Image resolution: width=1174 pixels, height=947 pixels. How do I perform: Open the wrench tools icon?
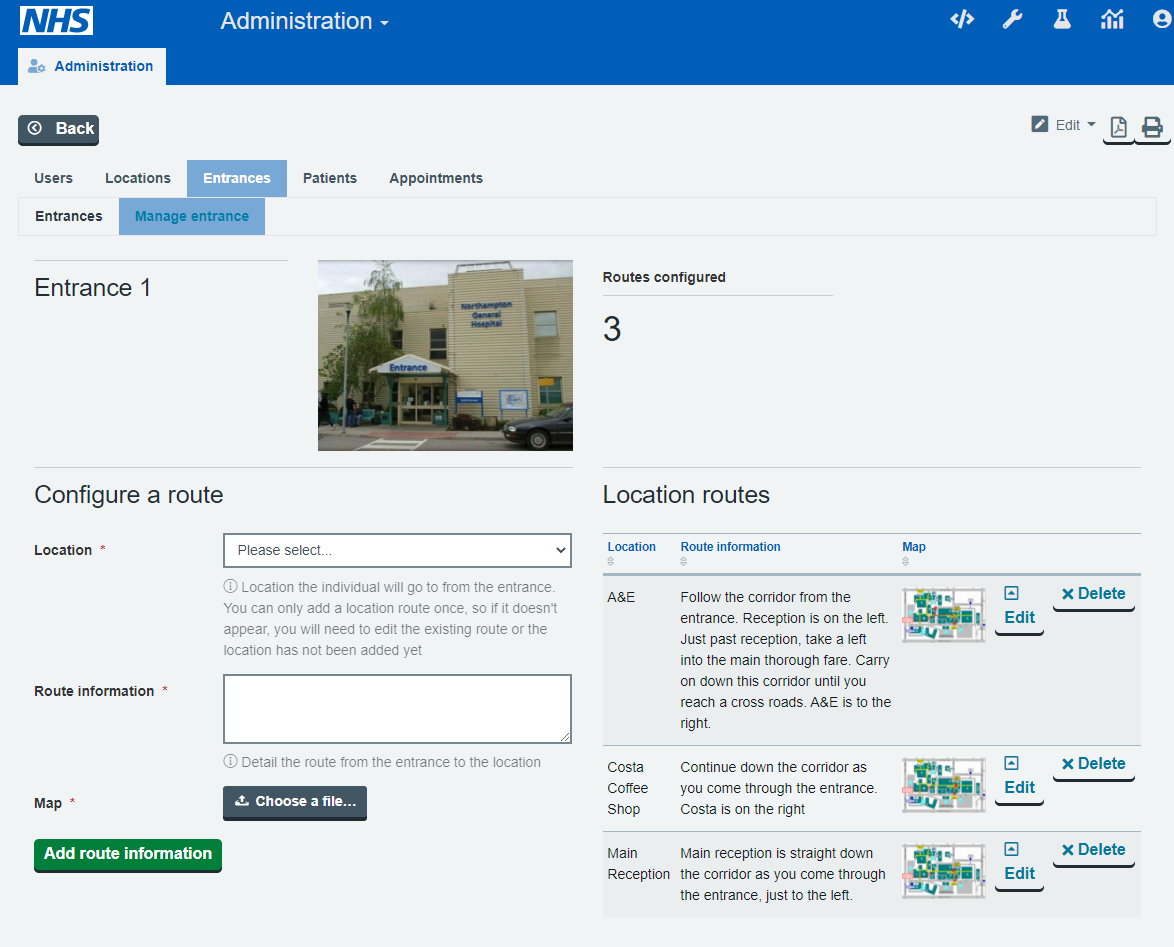point(1012,20)
